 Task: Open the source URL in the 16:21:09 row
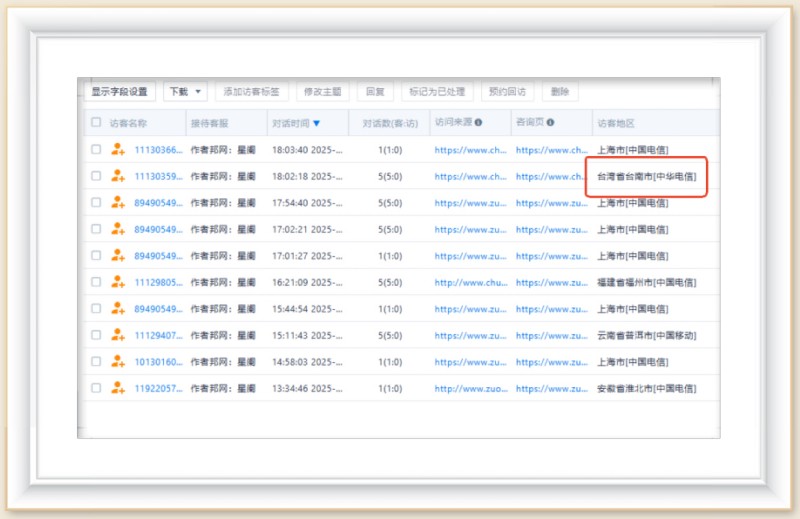470,282
